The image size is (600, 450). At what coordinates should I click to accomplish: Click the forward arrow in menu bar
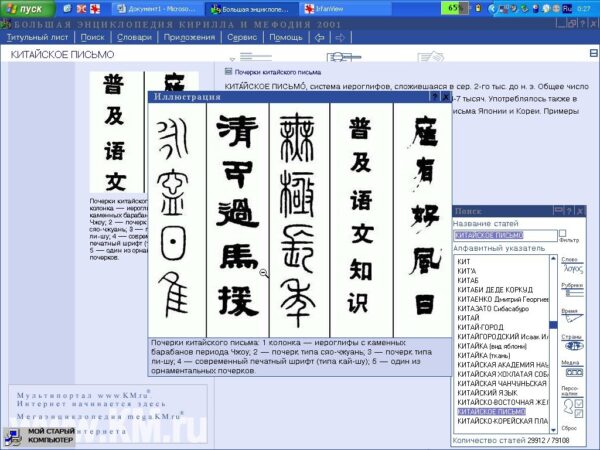tap(341, 37)
